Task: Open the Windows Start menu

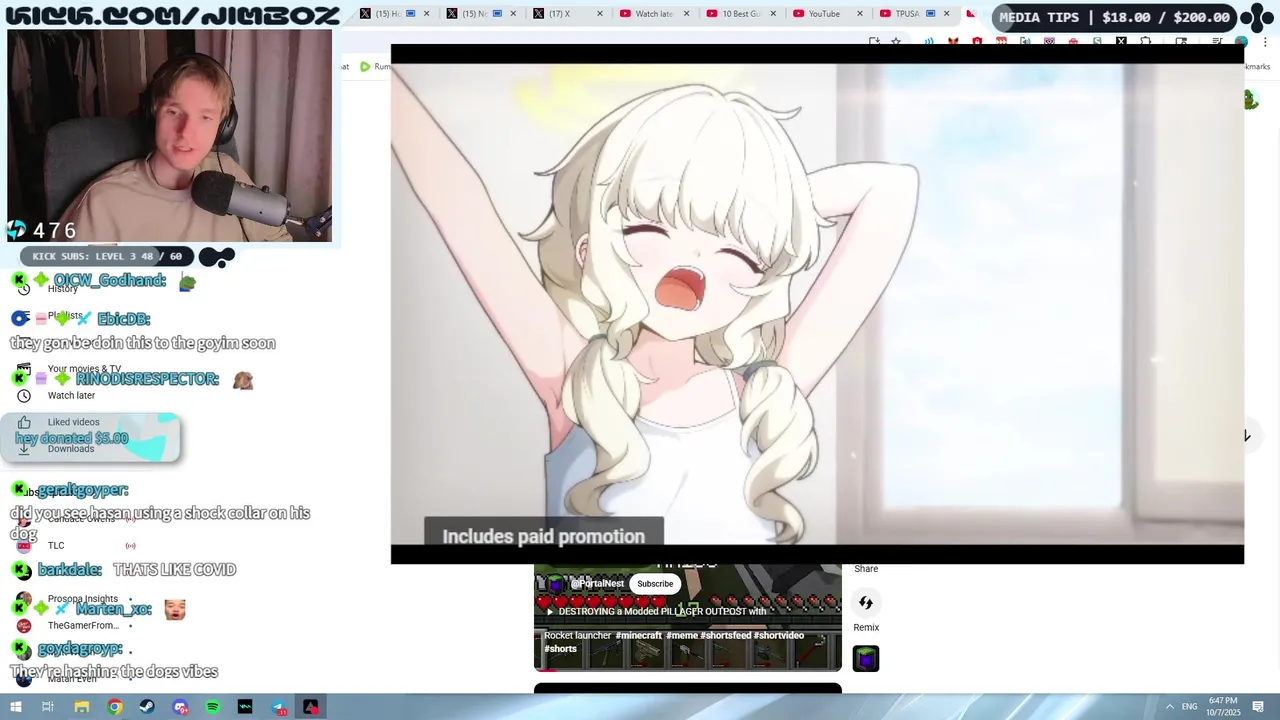Action: click(15, 707)
